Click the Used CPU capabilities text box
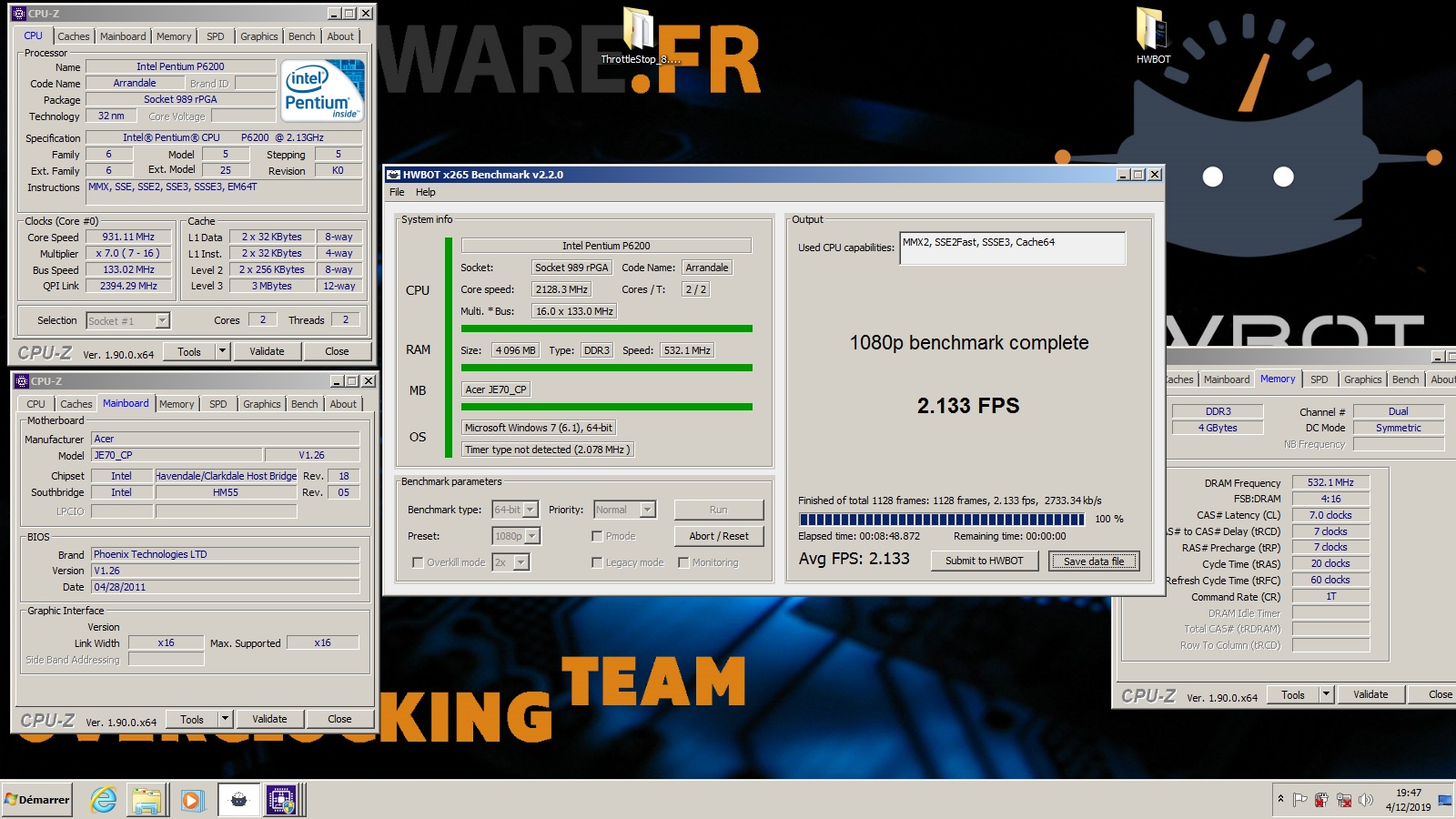The height and width of the screenshot is (819, 1456). 1012,248
